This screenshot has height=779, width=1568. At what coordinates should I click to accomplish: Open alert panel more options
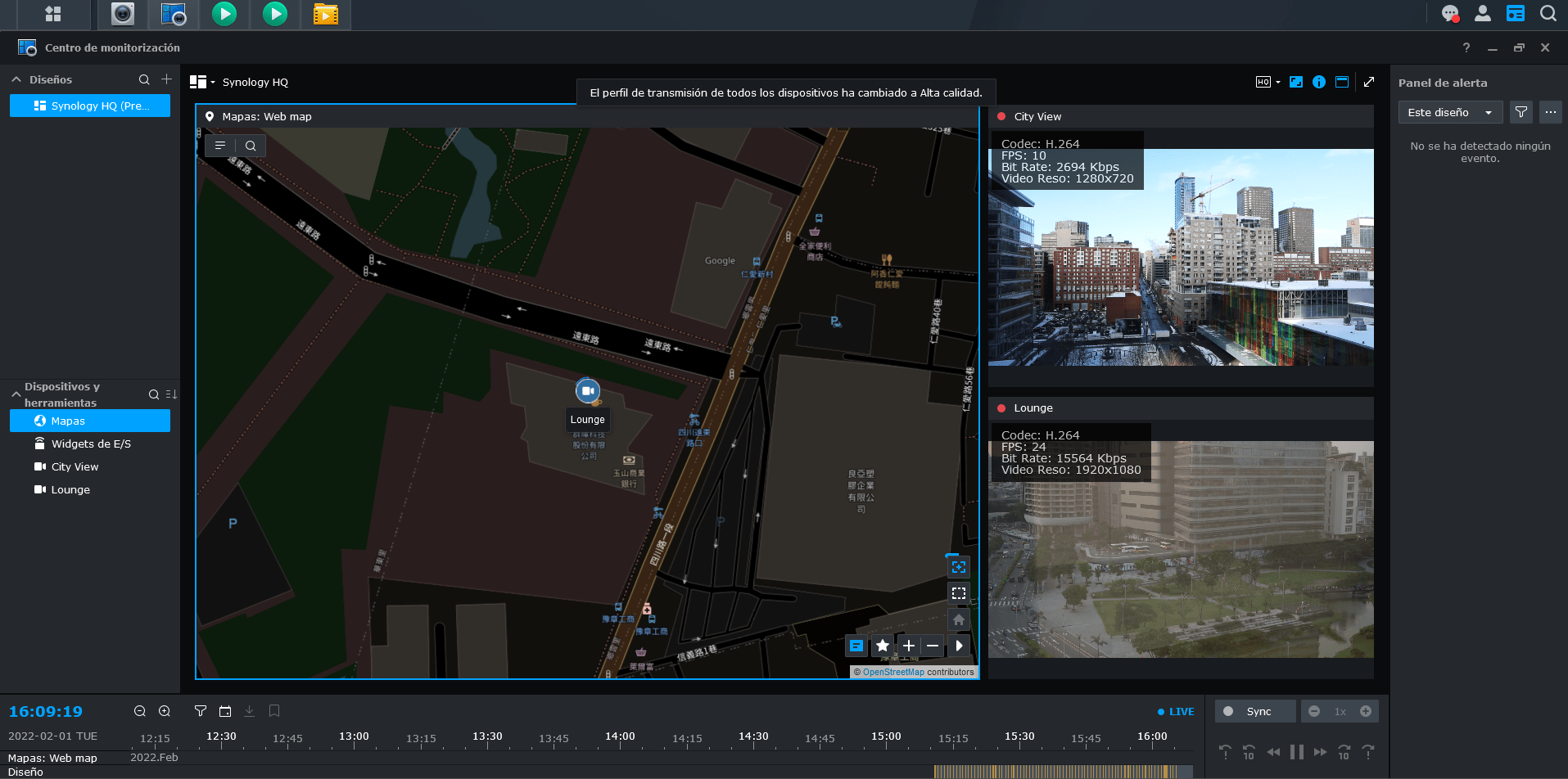pyautogui.click(x=1551, y=112)
